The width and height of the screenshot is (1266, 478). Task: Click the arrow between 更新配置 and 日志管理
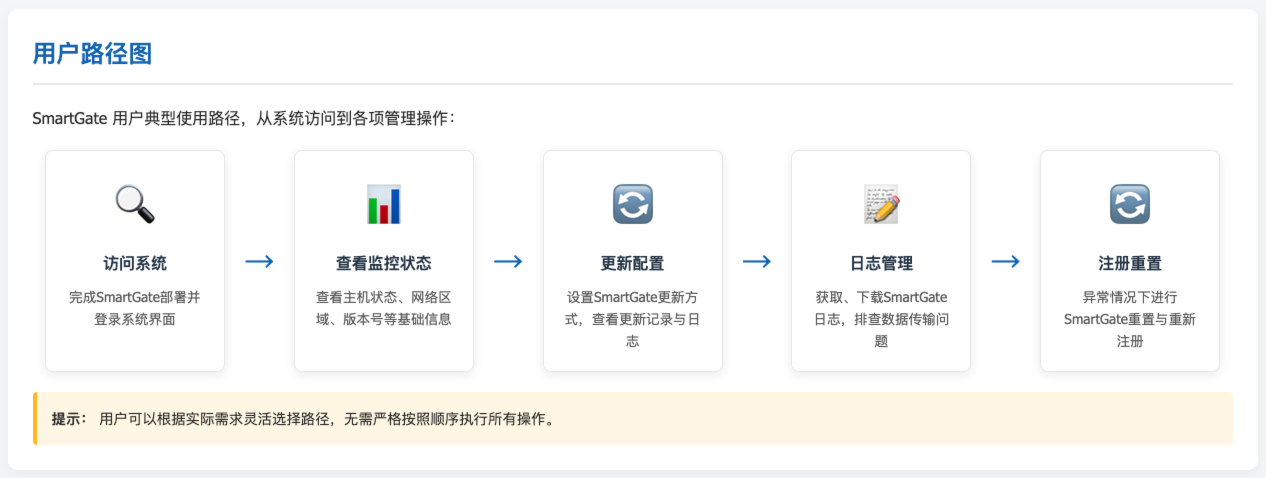pos(757,261)
